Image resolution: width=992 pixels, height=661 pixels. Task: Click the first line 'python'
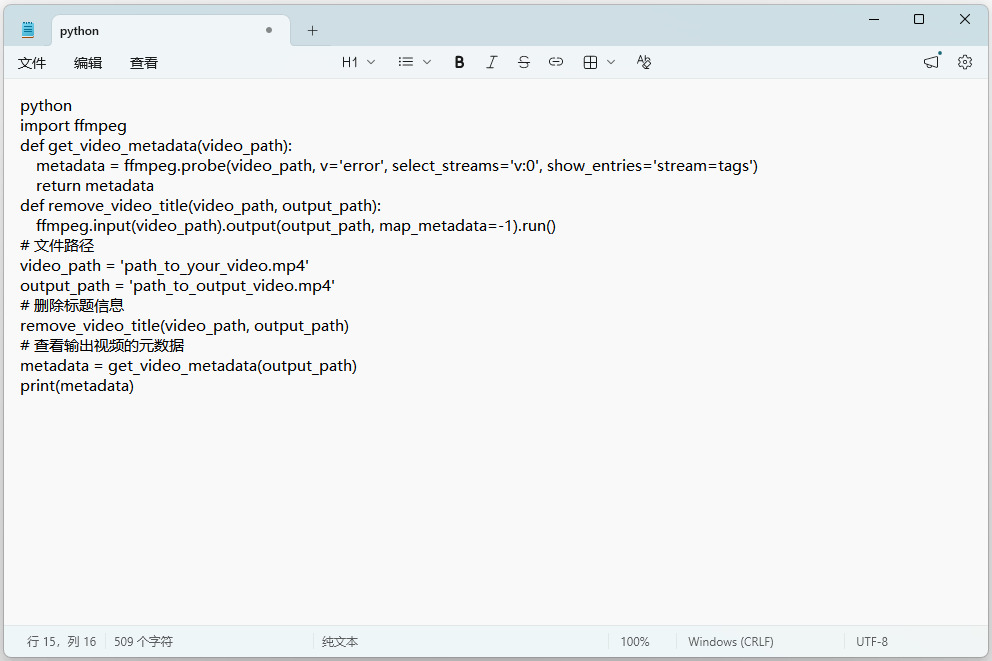(46, 106)
